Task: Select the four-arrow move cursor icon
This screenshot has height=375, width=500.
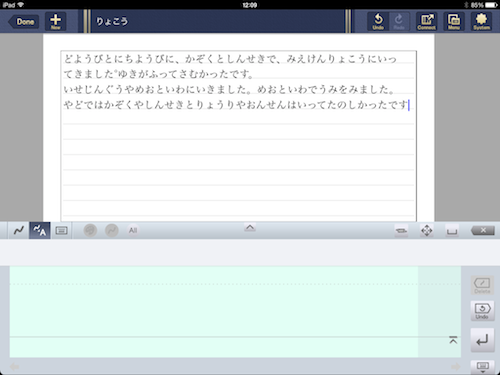Action: coord(427,230)
